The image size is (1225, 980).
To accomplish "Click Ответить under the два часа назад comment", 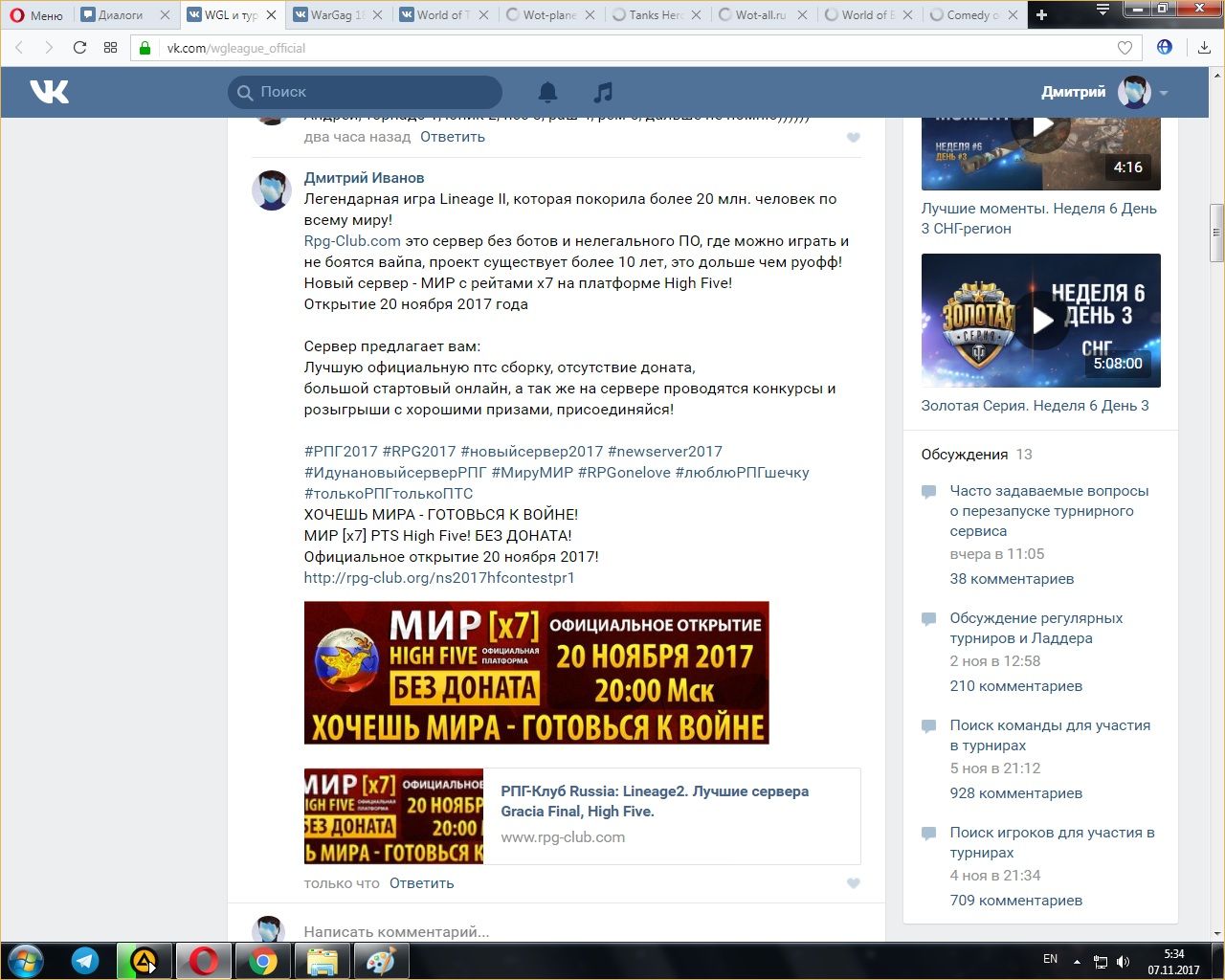I will [x=453, y=137].
